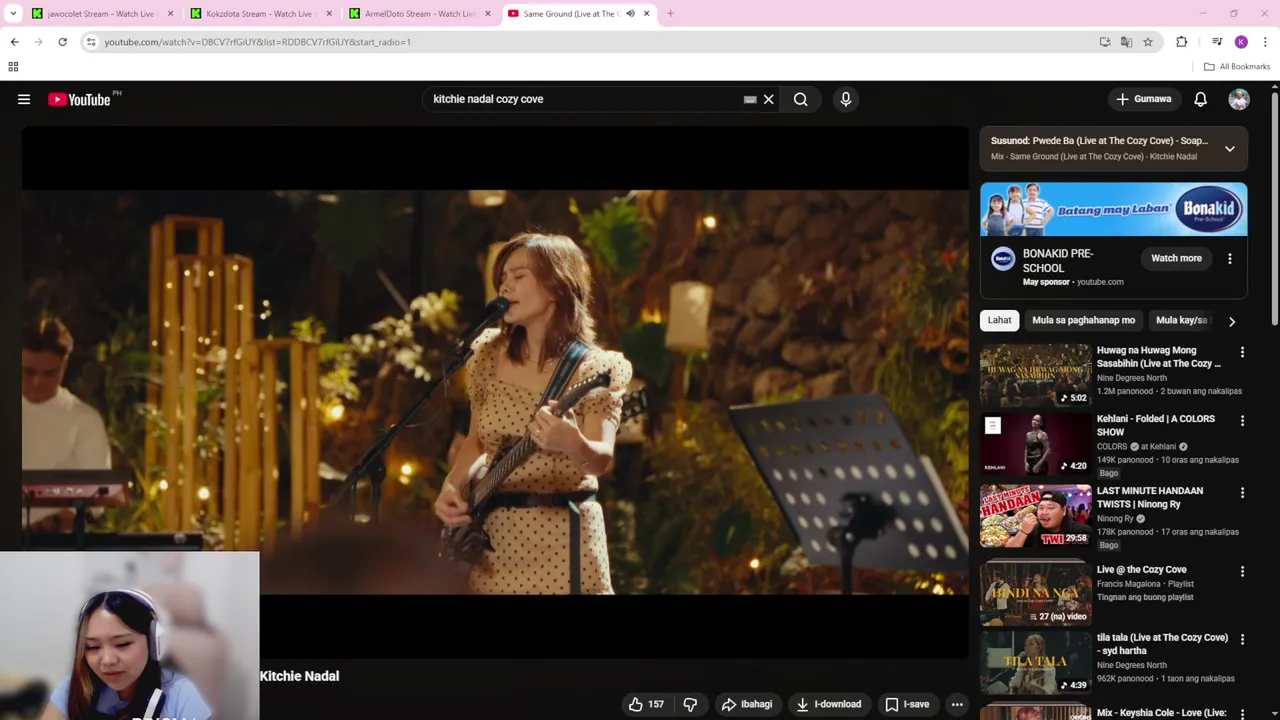Close the Same Ground tab
1280x720 pixels.
(x=646, y=13)
